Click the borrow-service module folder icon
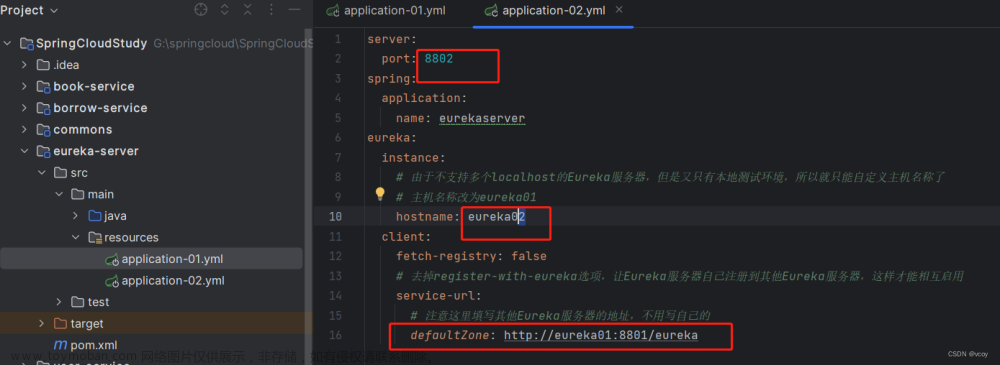The height and width of the screenshot is (365, 1000). (x=43, y=108)
